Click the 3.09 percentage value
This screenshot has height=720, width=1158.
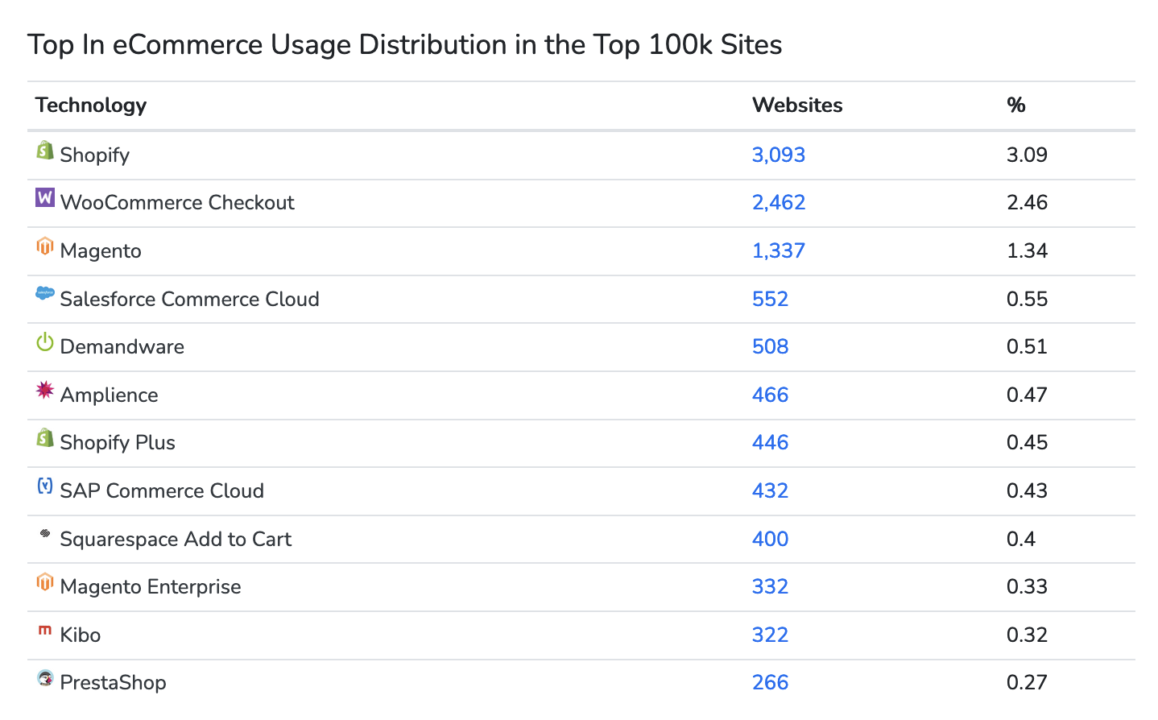coord(1027,155)
